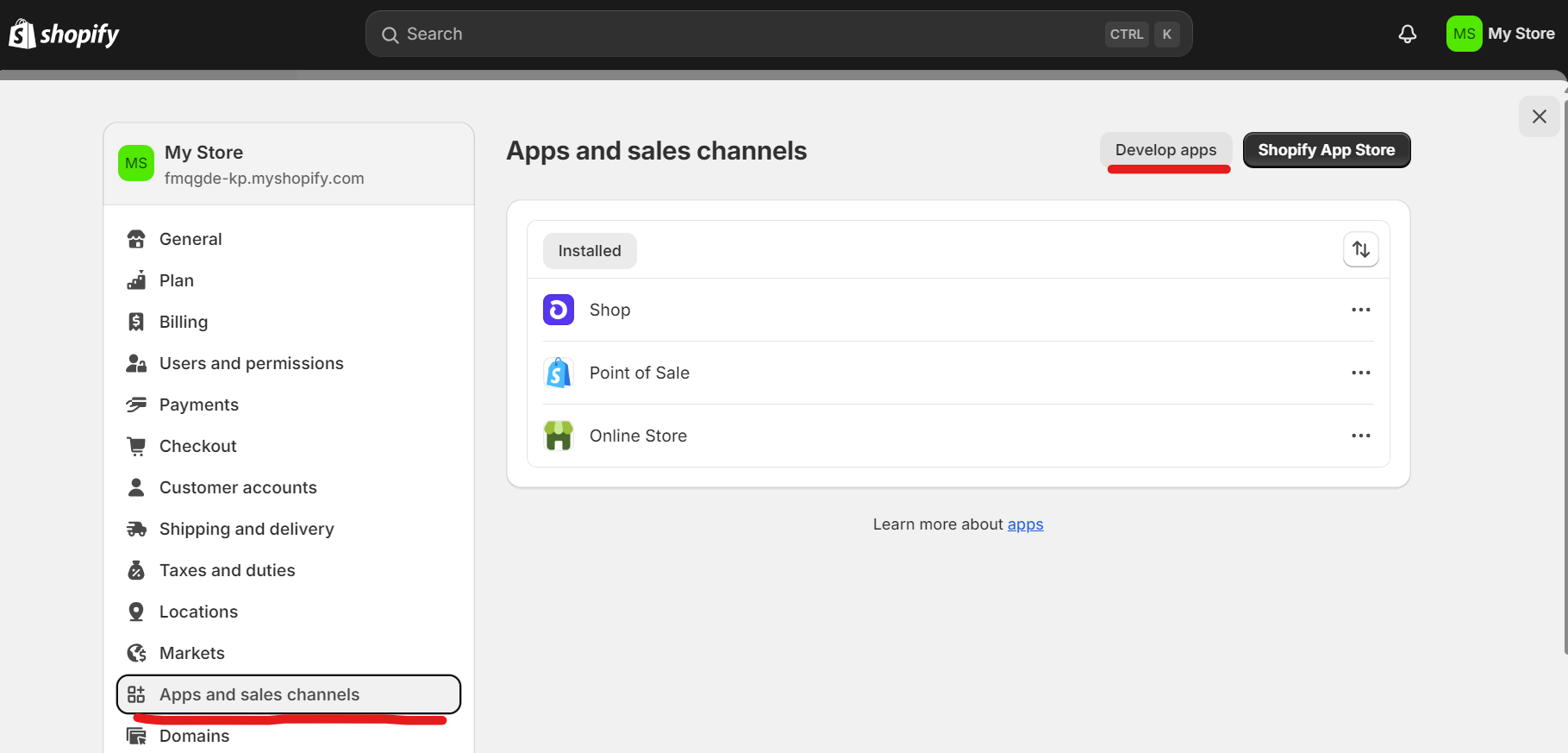The image size is (1568, 753).
Task: Click the Payments icon
Action: pos(136,405)
